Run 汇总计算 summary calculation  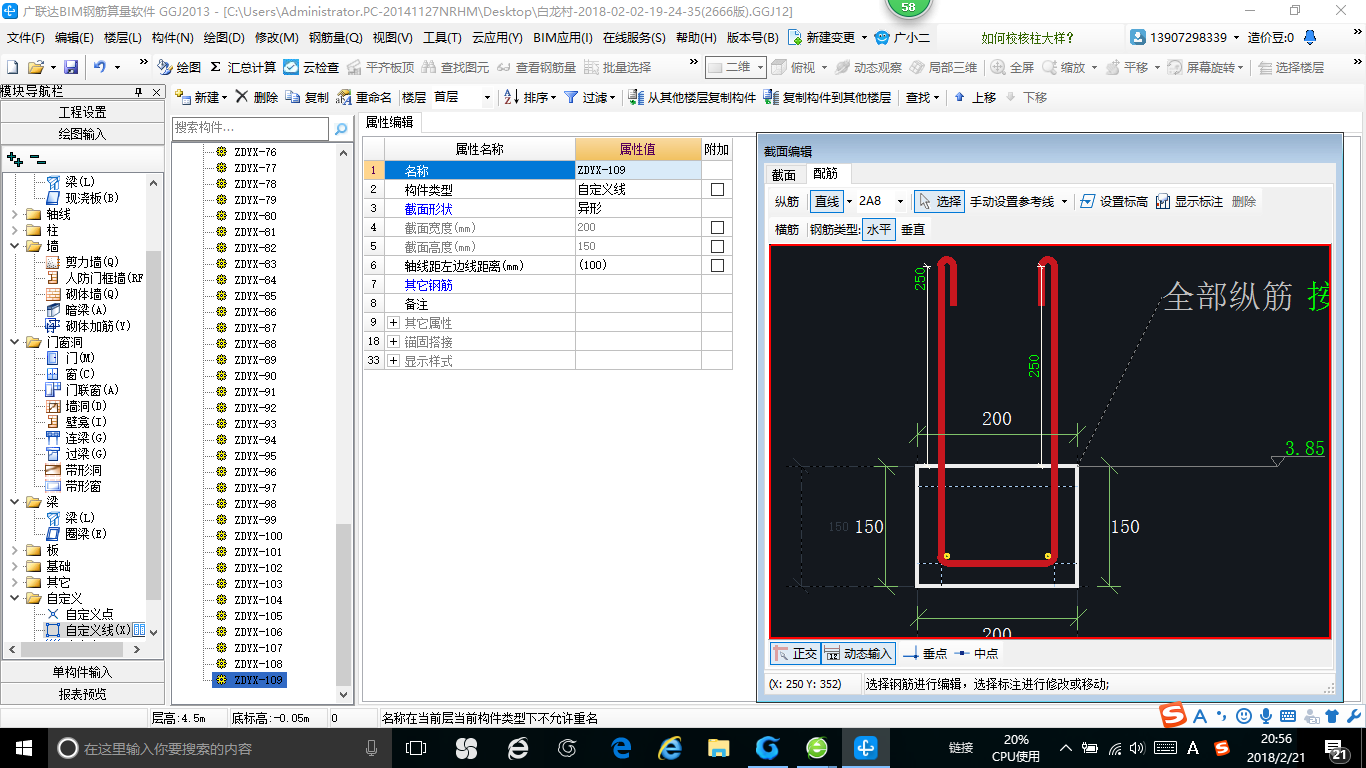tap(243, 67)
